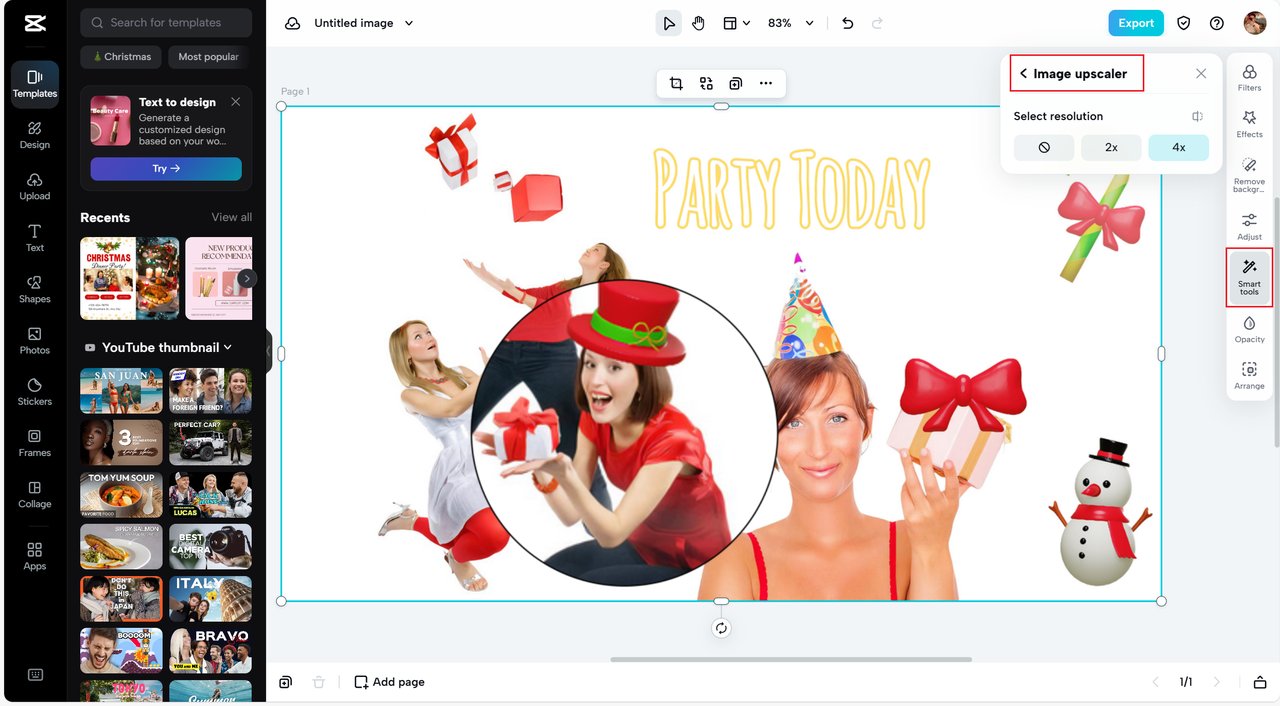Open the Opacity control
This screenshot has height=706, width=1280.
(1250, 329)
